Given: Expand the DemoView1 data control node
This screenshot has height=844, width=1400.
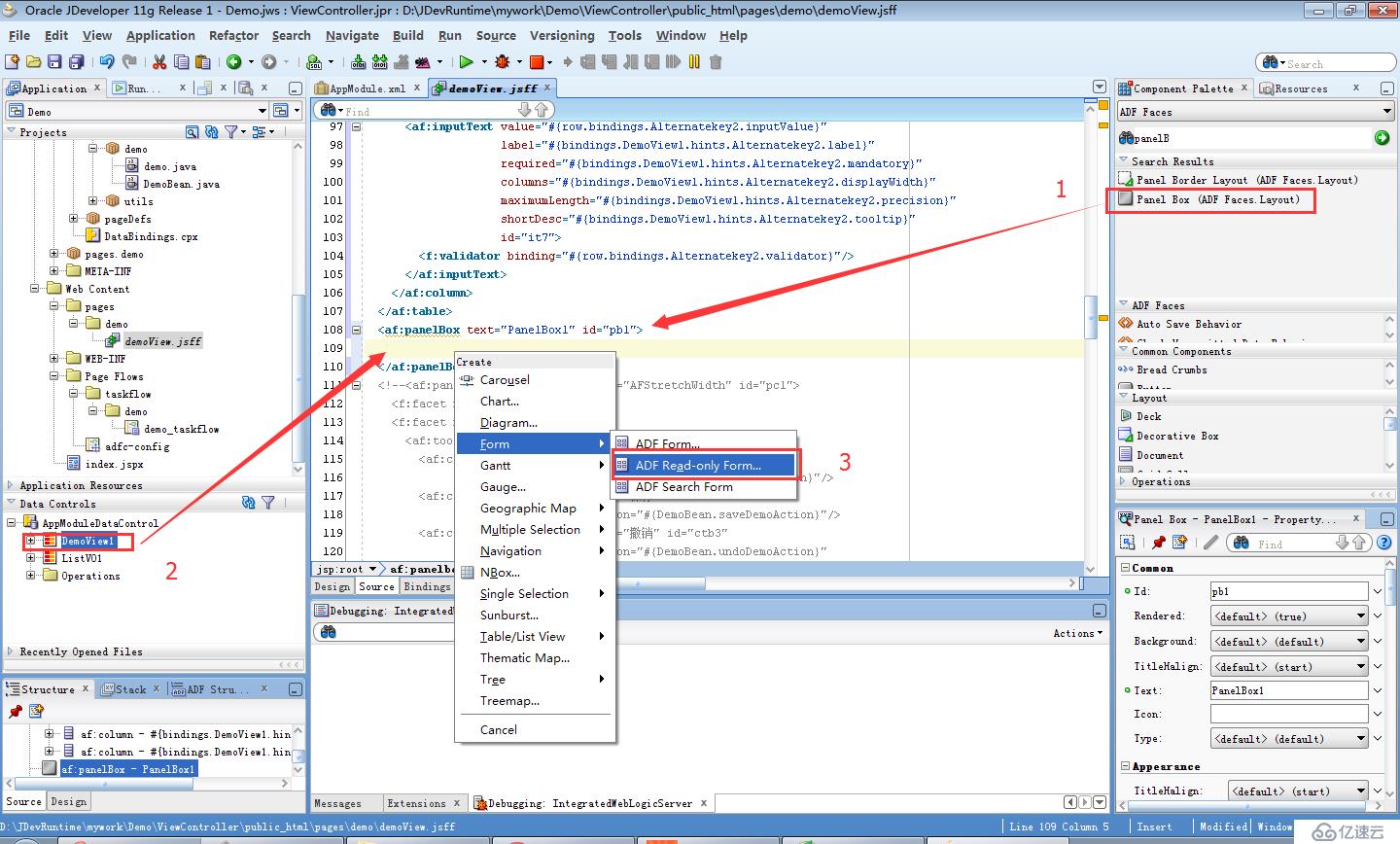Looking at the screenshot, I should tap(31, 541).
